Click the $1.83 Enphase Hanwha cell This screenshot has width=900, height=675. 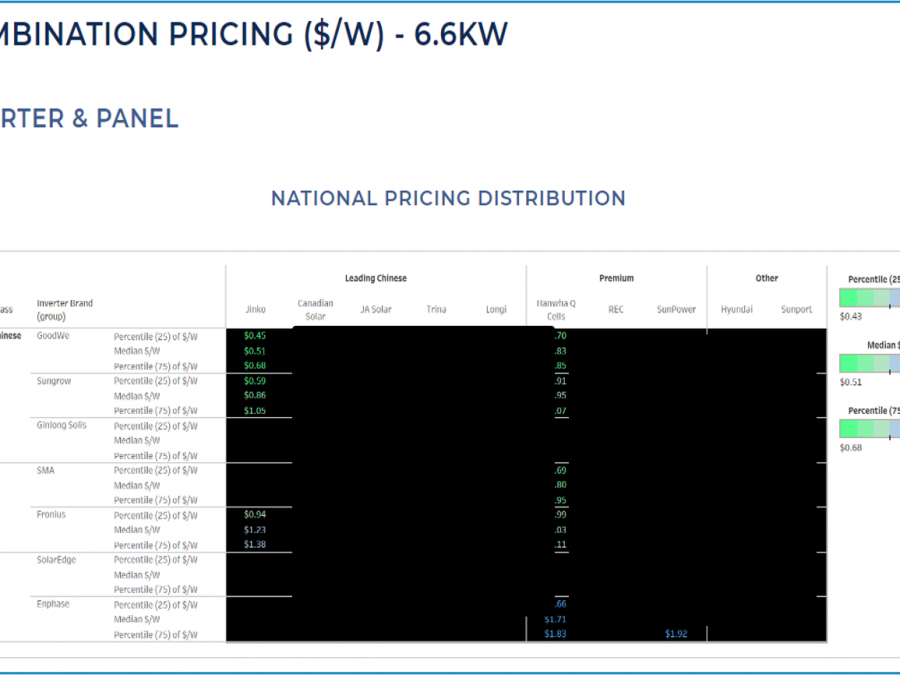pos(555,634)
